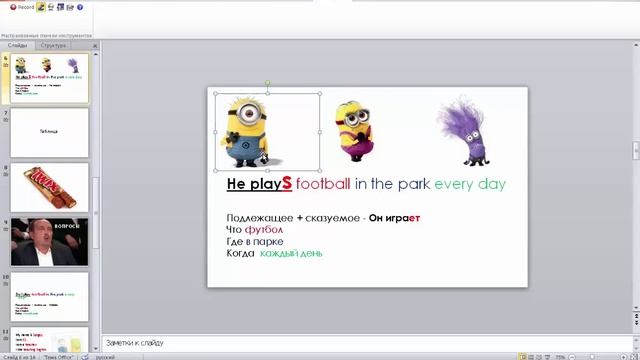Screen dimensions: 640x360
Task: Click the webcam-like icon in add-in toolbar
Action: point(51,7)
